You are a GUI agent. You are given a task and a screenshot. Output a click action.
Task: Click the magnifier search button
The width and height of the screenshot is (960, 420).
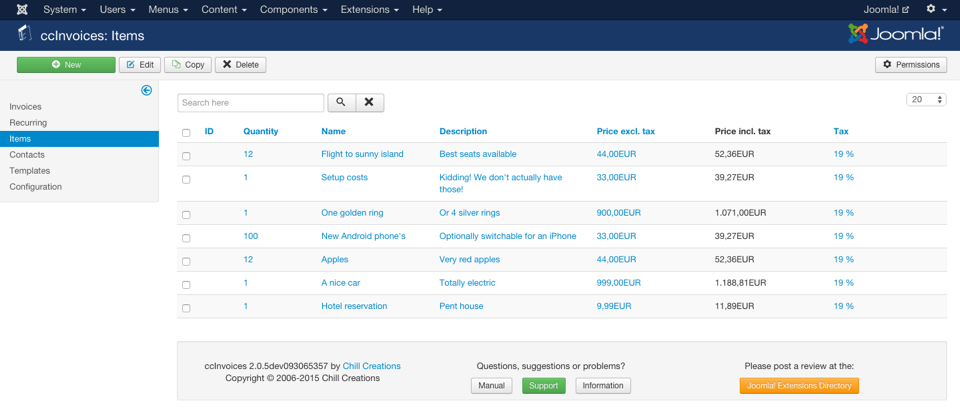coord(341,102)
